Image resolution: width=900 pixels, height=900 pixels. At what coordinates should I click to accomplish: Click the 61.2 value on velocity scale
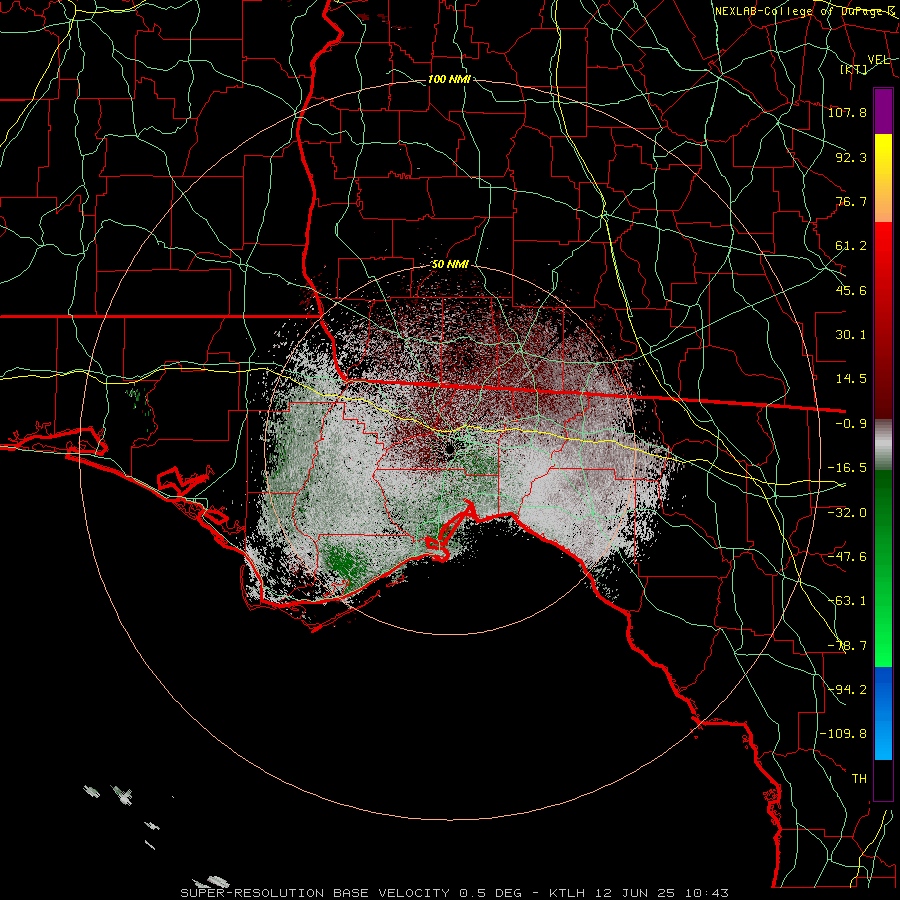click(851, 246)
